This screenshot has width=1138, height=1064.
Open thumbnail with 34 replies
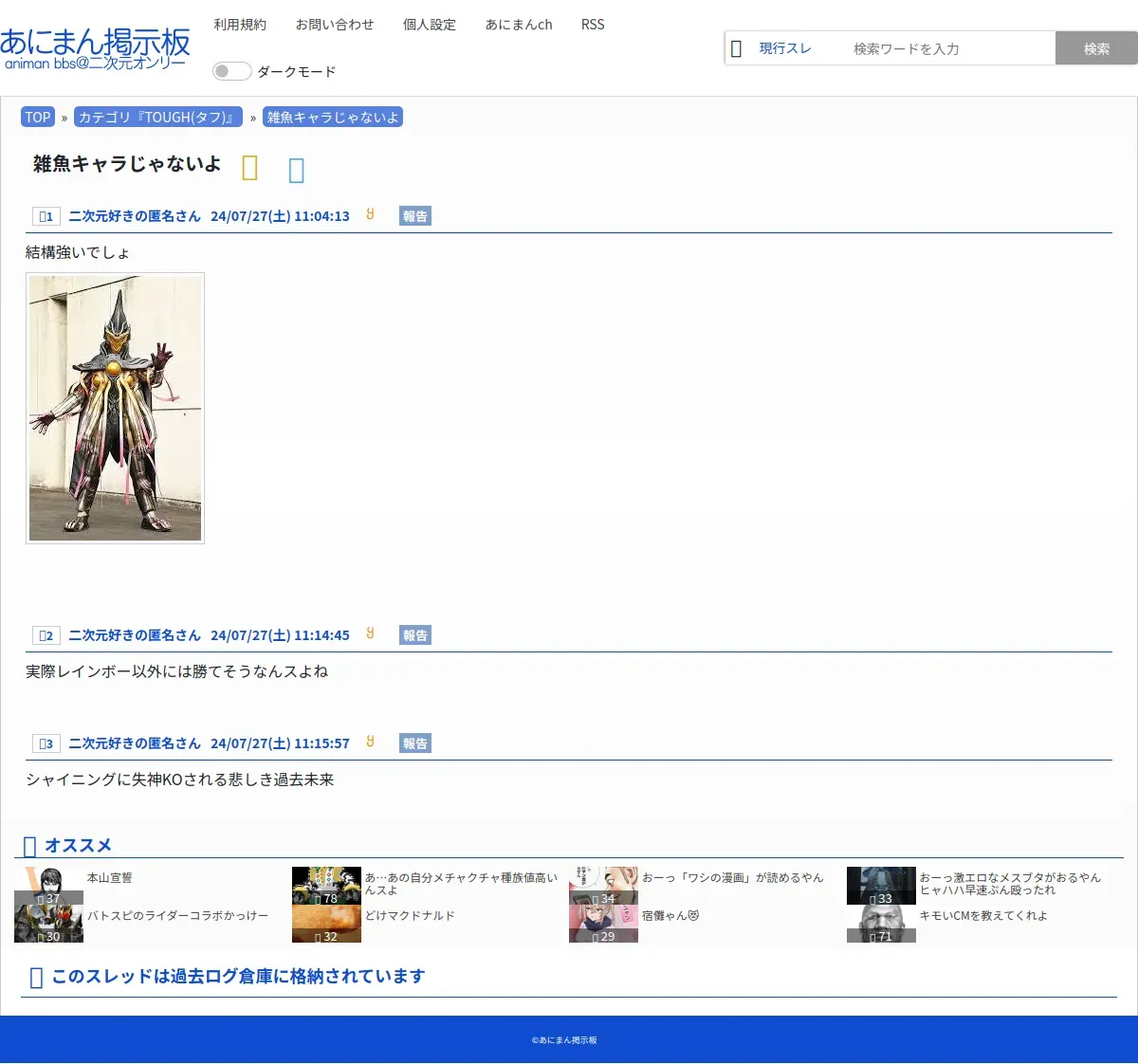[x=603, y=886]
